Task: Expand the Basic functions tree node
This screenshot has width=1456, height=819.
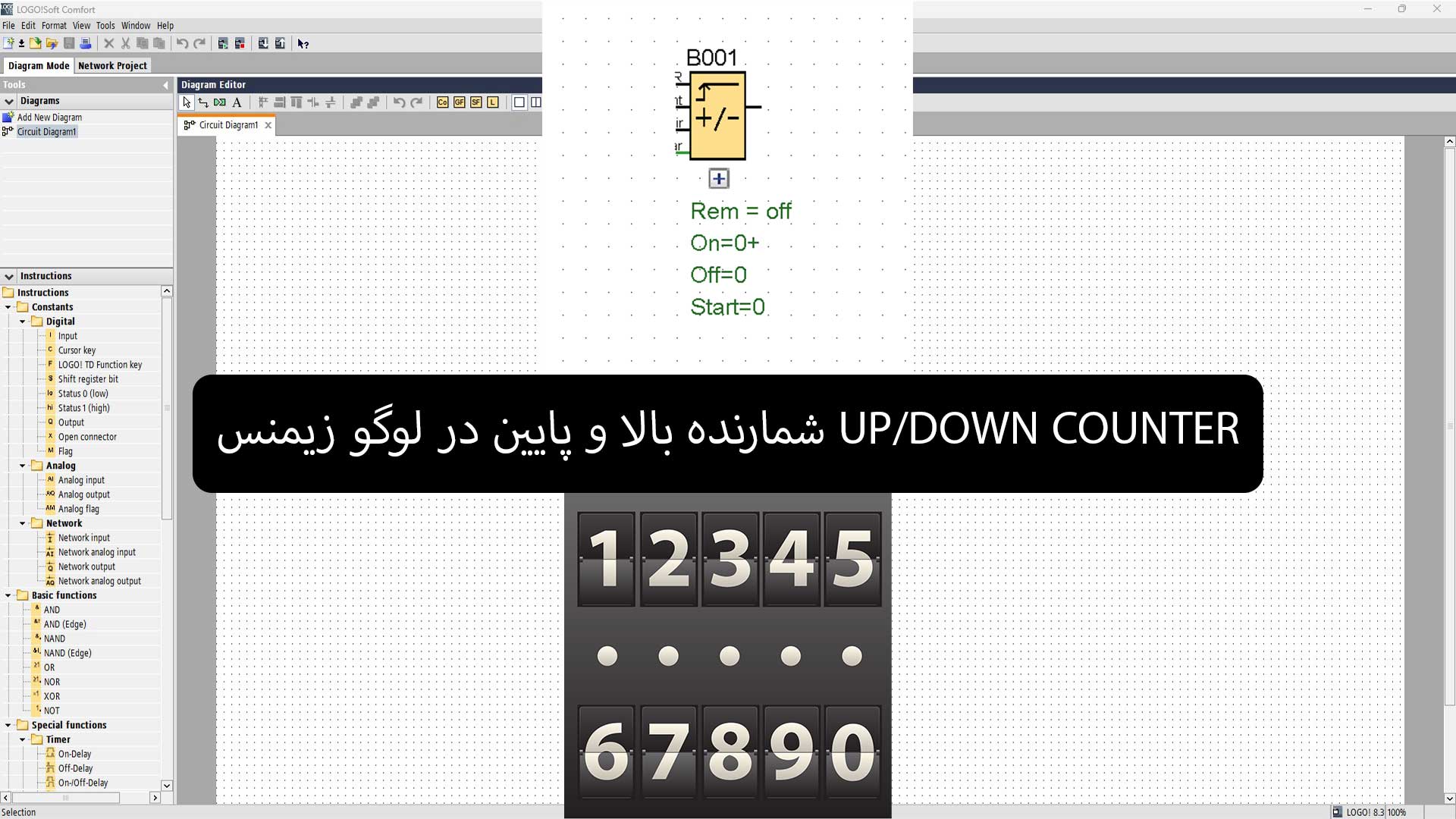Action: [8, 595]
